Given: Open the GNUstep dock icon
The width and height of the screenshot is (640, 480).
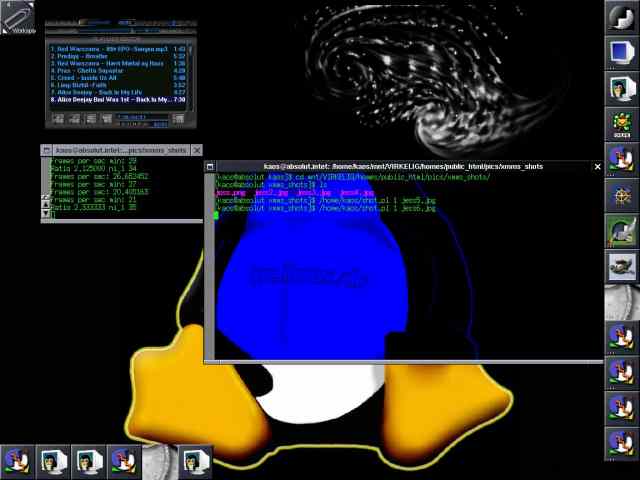Looking at the screenshot, I should 622,17.
